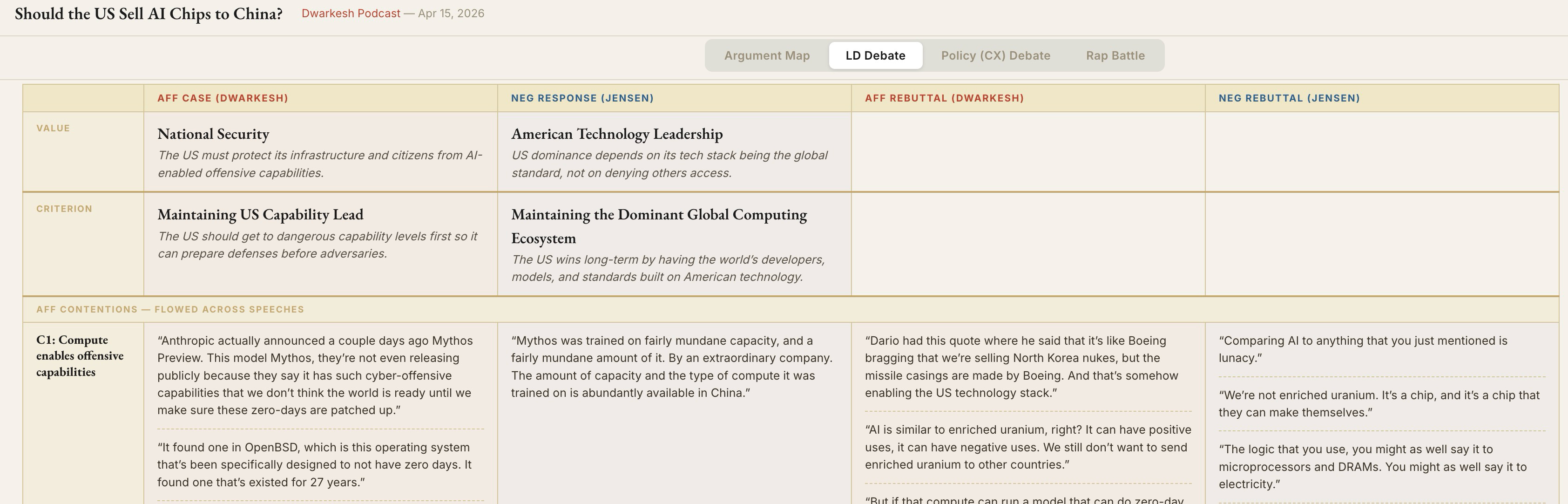Click the Maintaining US Capability Lead heading
Image resolution: width=1568 pixels, height=504 pixels.
[260, 214]
